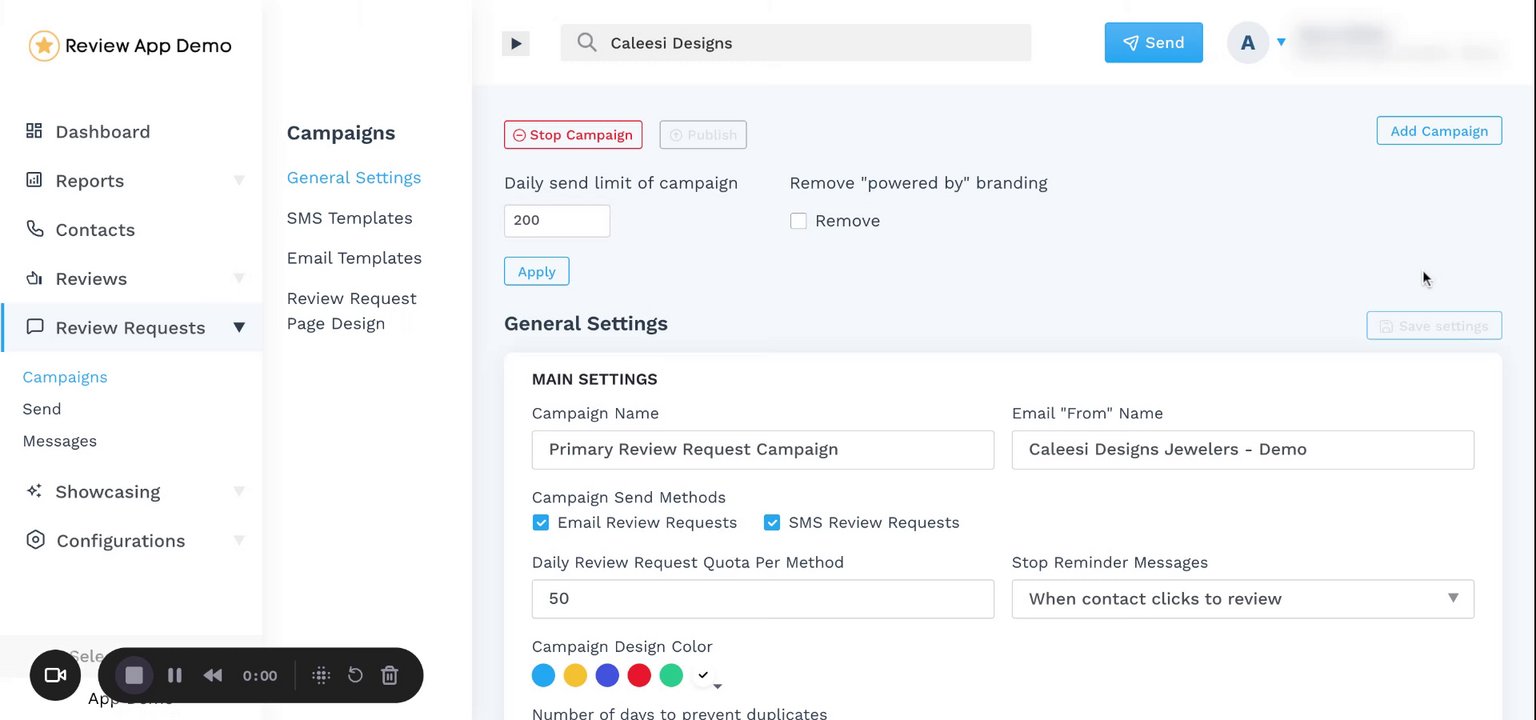Delete recording using trash icon
Viewport: 1536px width, 720px height.
[x=390, y=676]
